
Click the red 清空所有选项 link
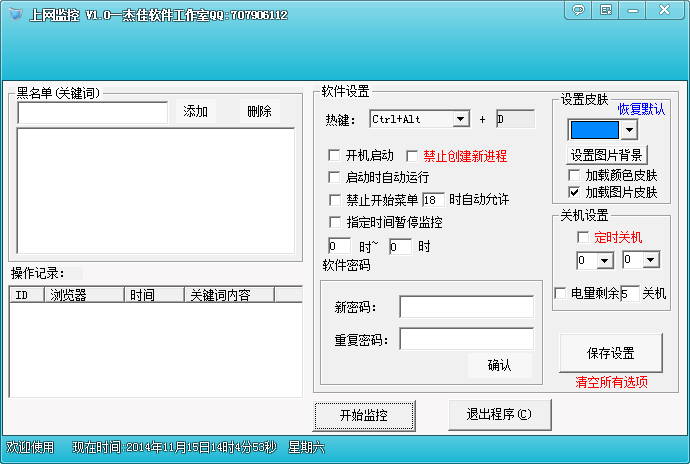point(611,381)
